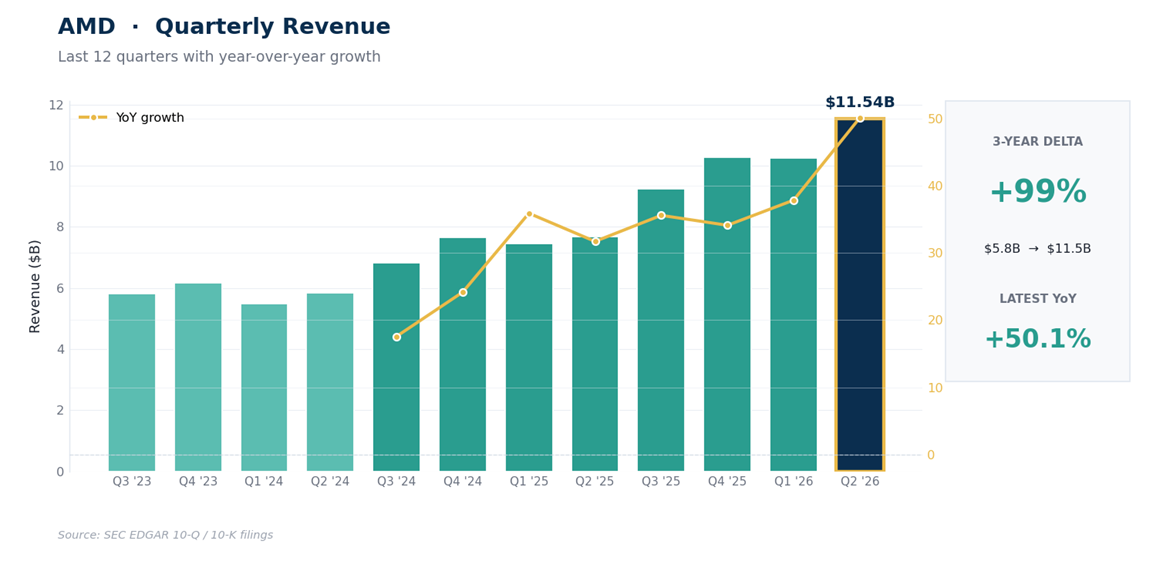The height and width of the screenshot is (561, 1153).
Task: Select the YoY line point on Q3 '25
Action: pyautogui.click(x=661, y=215)
